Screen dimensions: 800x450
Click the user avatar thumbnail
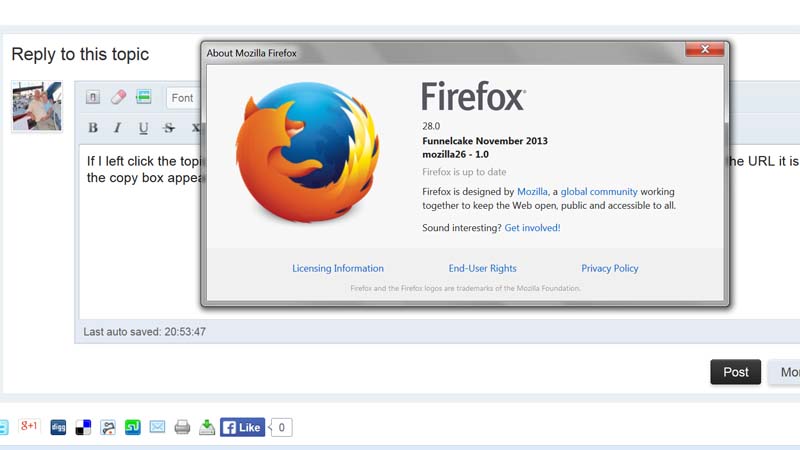tap(37, 107)
